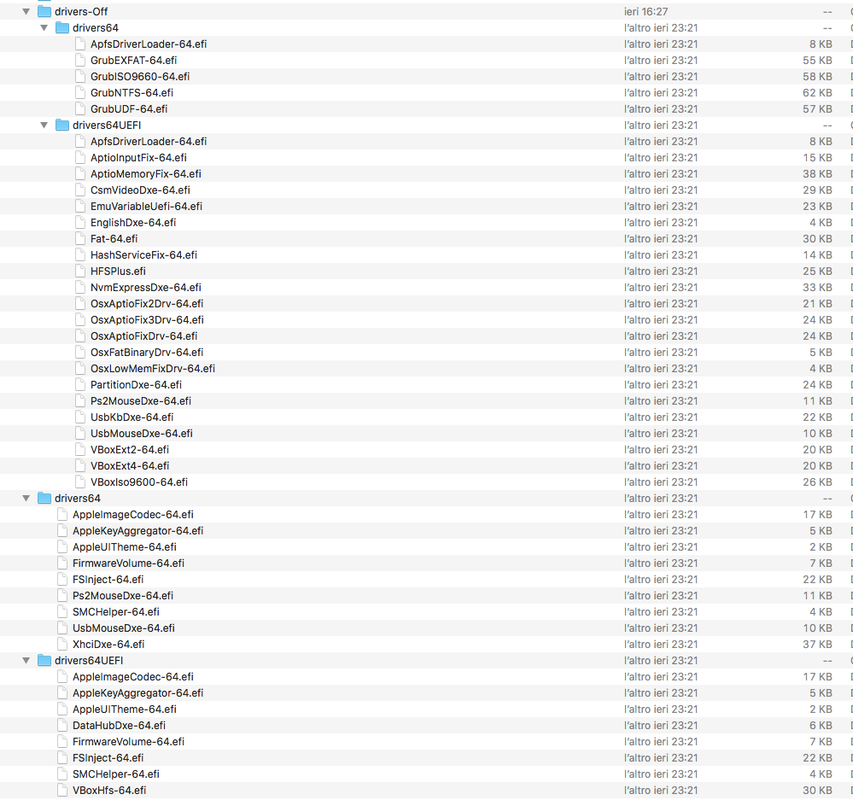Click the HFSPlus.efi file icon

[x=81, y=271]
